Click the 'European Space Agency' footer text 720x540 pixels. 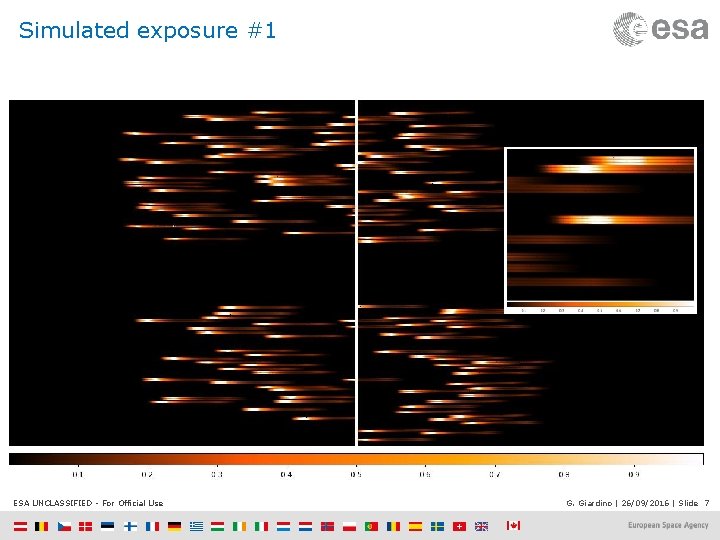point(668,525)
